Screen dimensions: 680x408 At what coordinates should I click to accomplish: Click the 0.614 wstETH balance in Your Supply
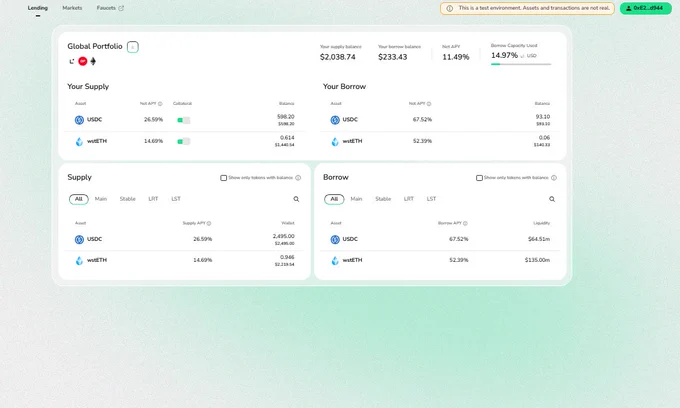[x=287, y=137]
